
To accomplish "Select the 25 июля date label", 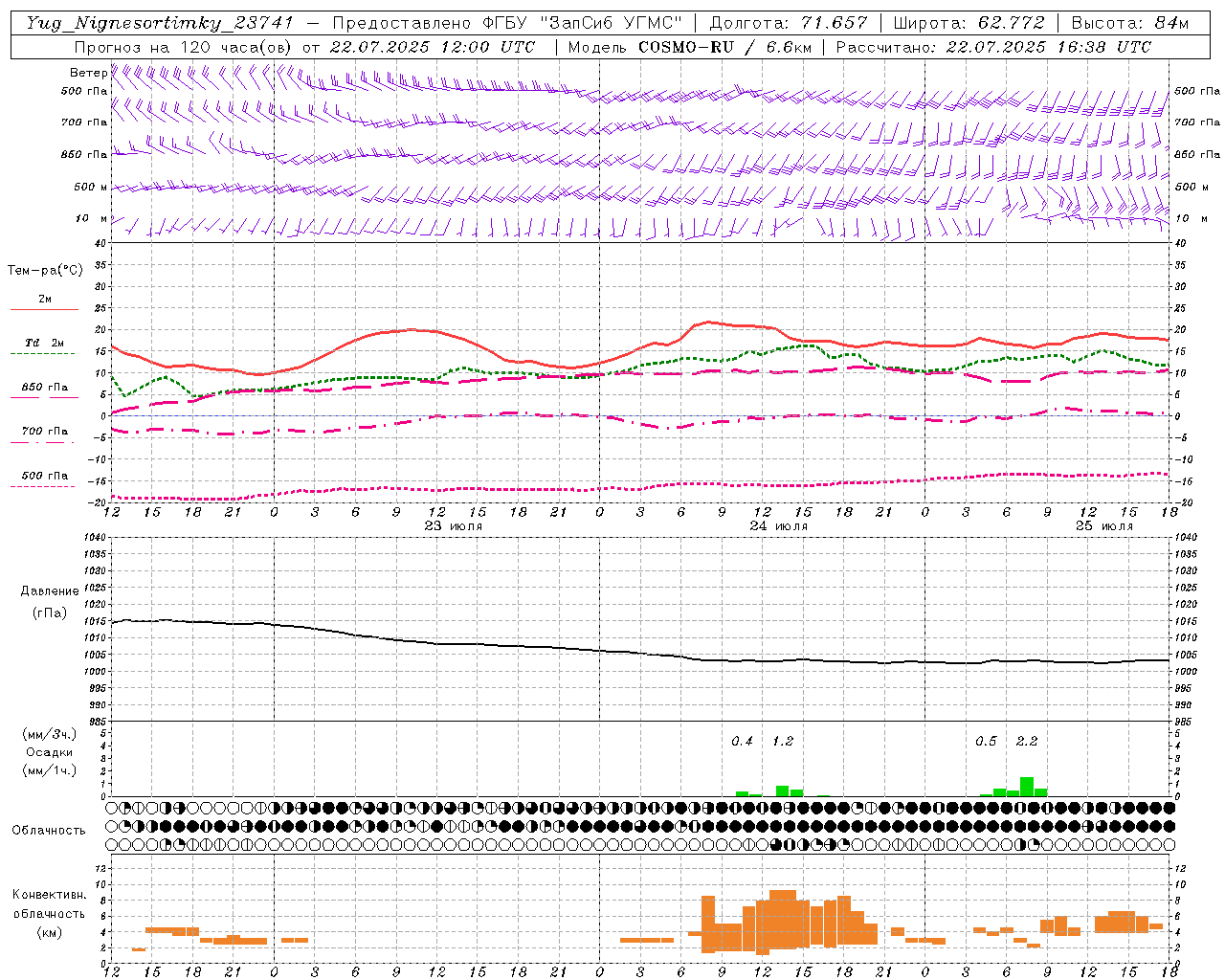I will (1103, 526).
